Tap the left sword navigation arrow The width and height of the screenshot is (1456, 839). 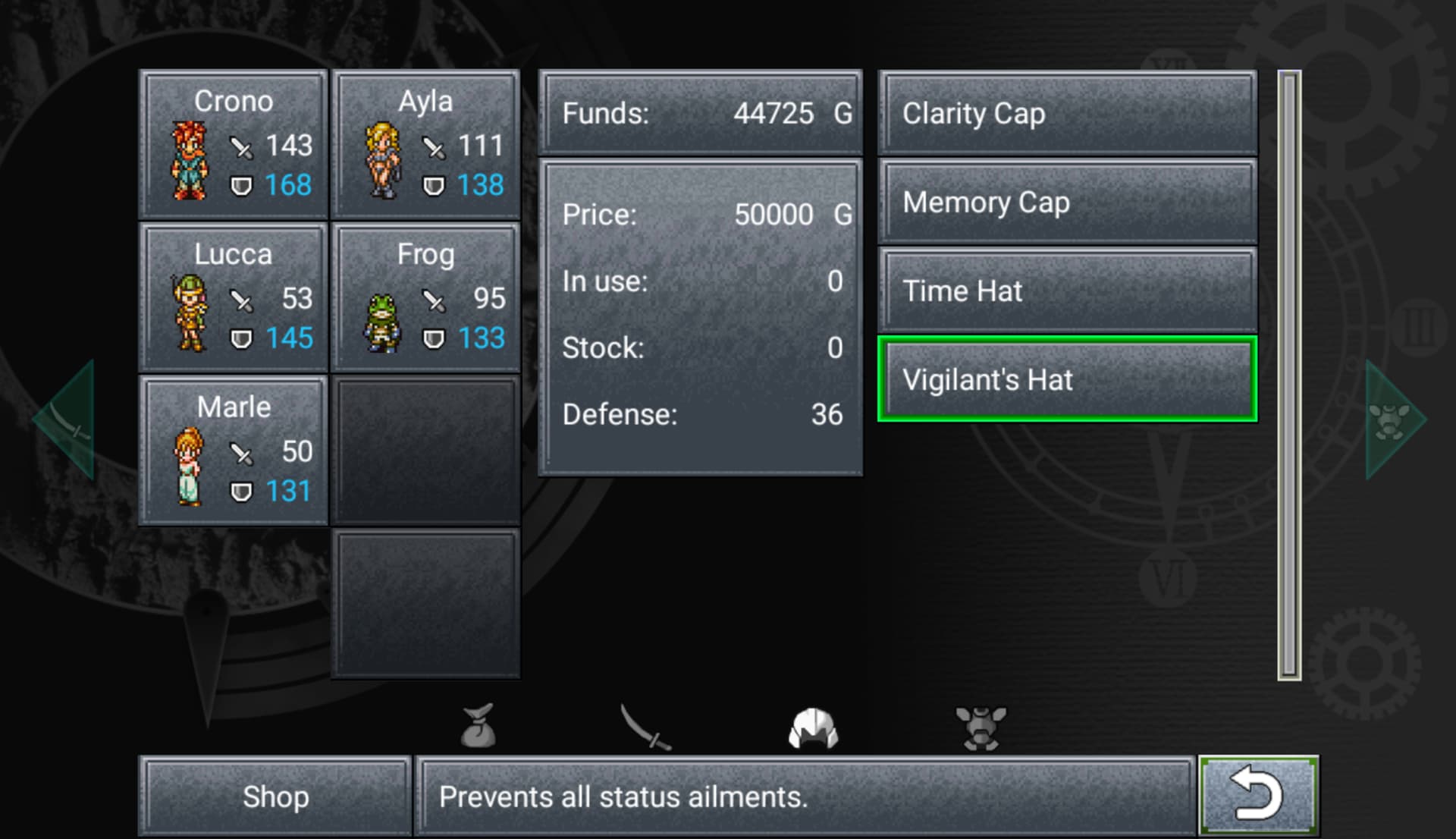pyautogui.click(x=66, y=419)
